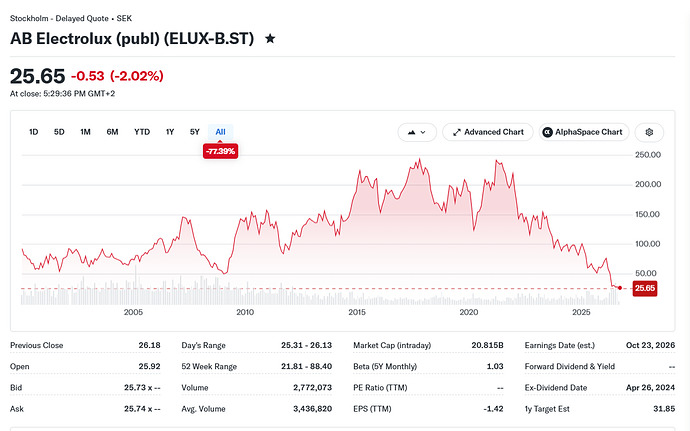The width and height of the screenshot is (690, 431).
Task: Click the 25.65 current price chart label
Action: click(645, 288)
